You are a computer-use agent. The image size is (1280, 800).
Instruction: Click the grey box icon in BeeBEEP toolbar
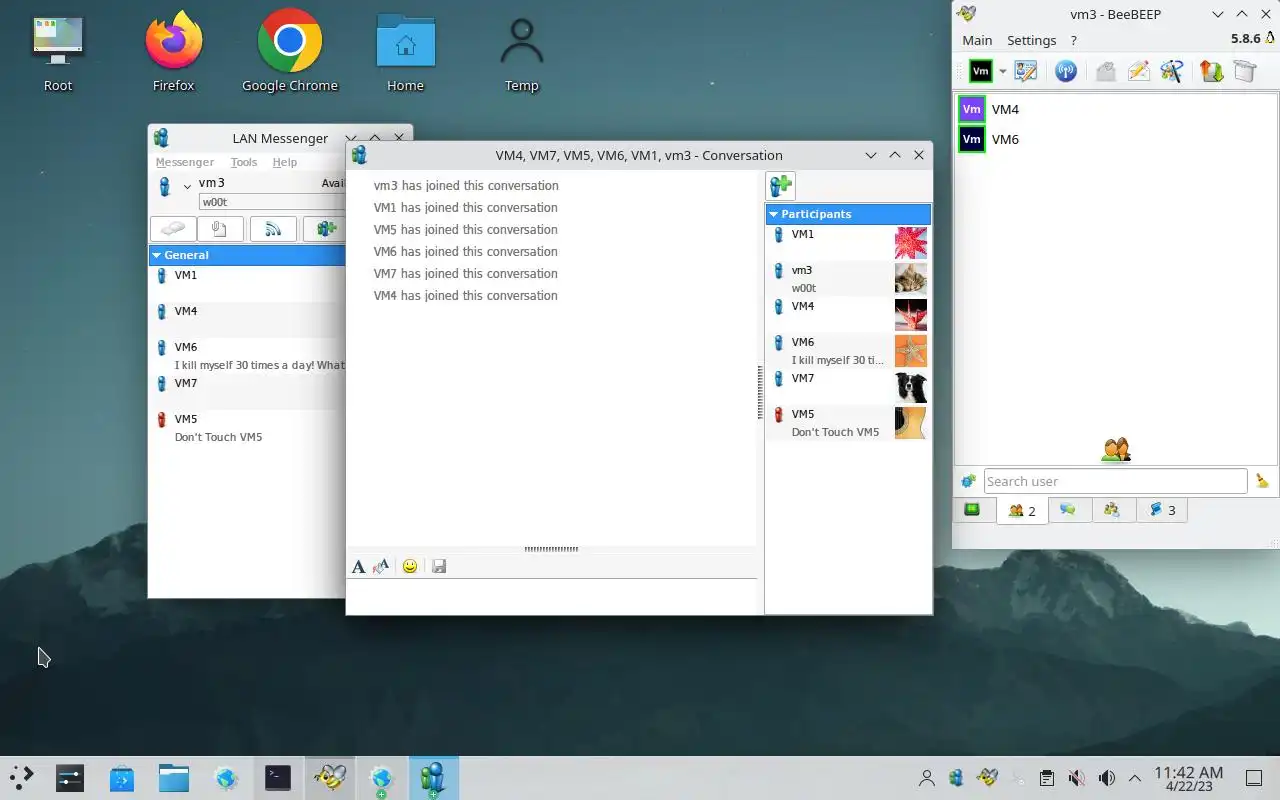point(1245,71)
